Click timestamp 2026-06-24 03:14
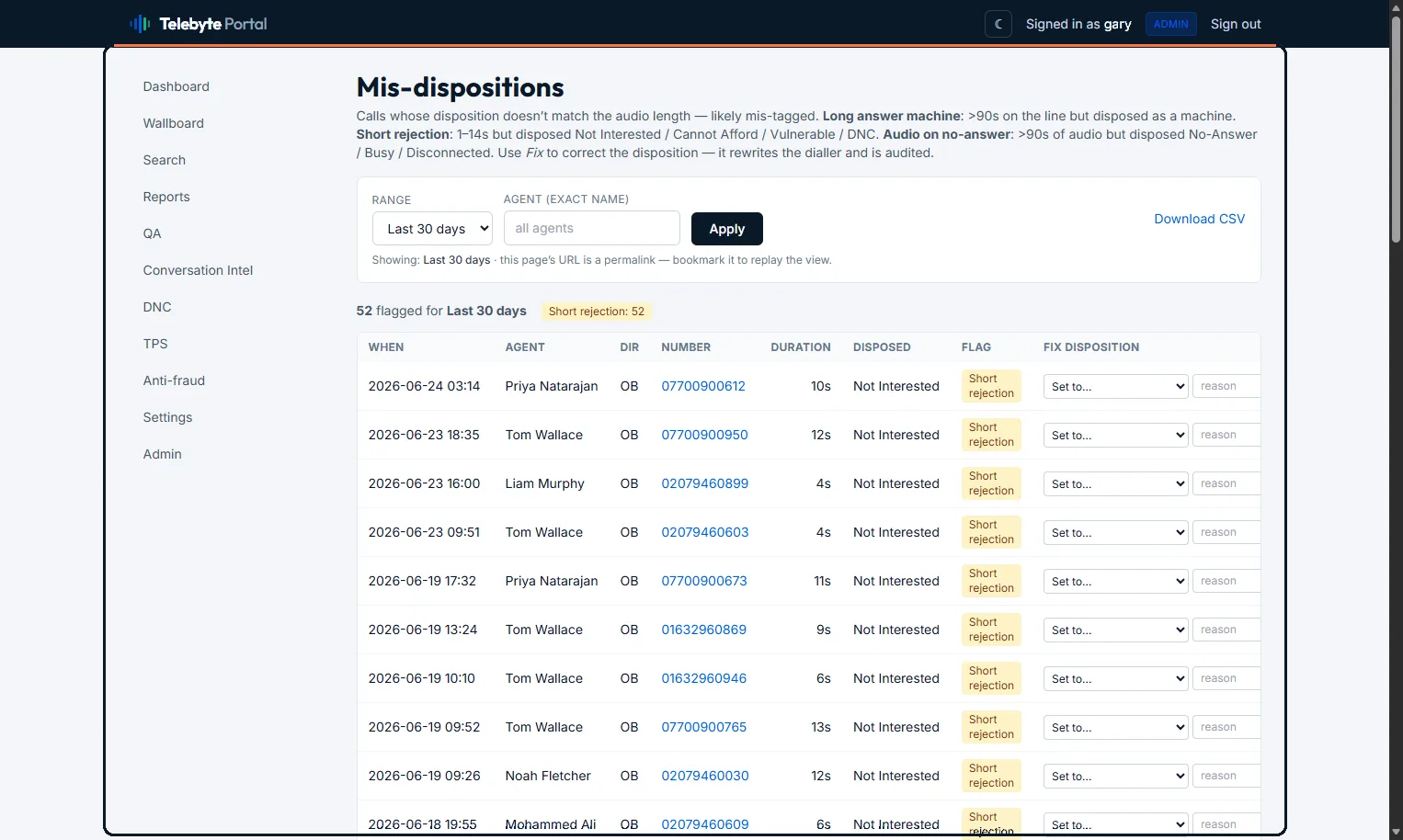Image resolution: width=1403 pixels, height=840 pixels. click(x=424, y=386)
